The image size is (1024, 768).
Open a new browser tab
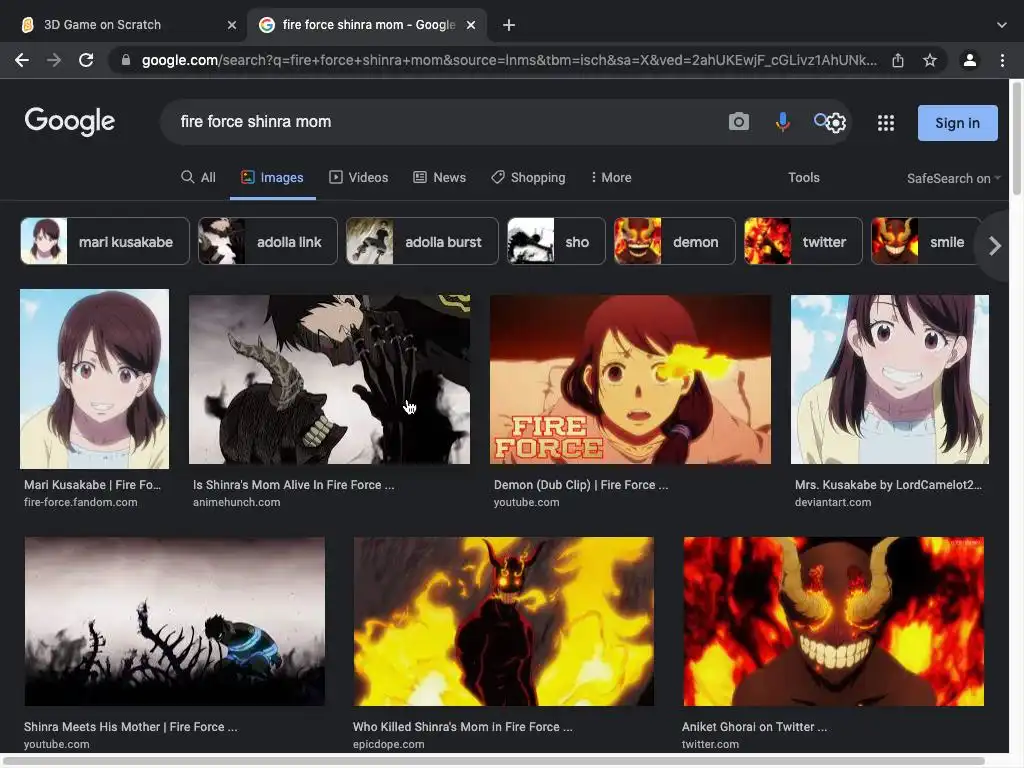pos(509,25)
